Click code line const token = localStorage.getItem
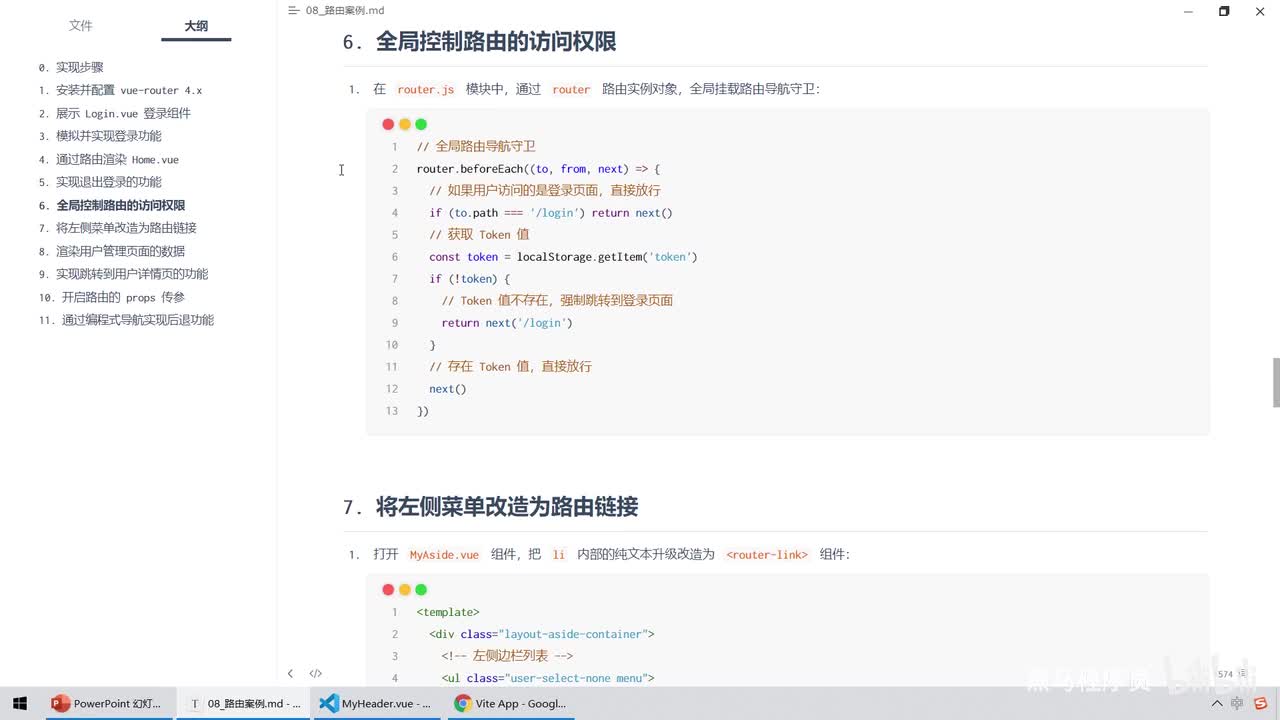The height and width of the screenshot is (720, 1280). coord(563,257)
